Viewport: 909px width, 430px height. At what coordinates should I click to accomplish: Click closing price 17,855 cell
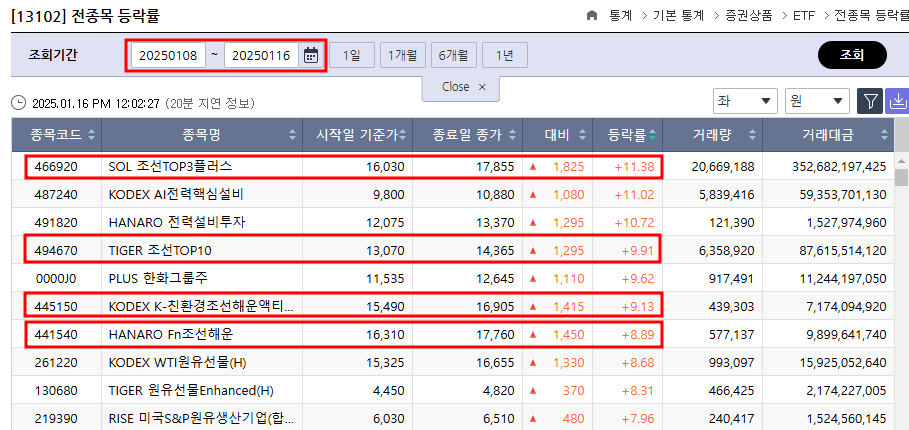coord(495,167)
